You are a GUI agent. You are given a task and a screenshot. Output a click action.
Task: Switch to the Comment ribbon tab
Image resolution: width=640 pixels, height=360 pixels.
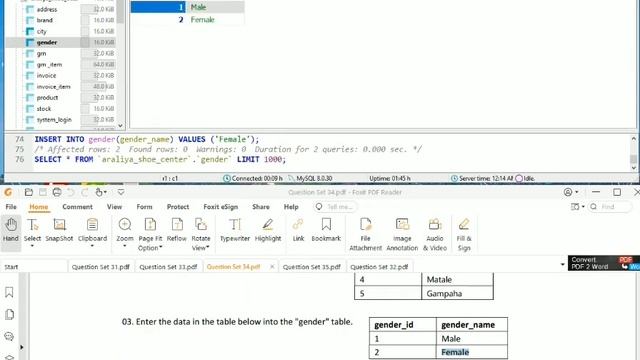click(78, 207)
